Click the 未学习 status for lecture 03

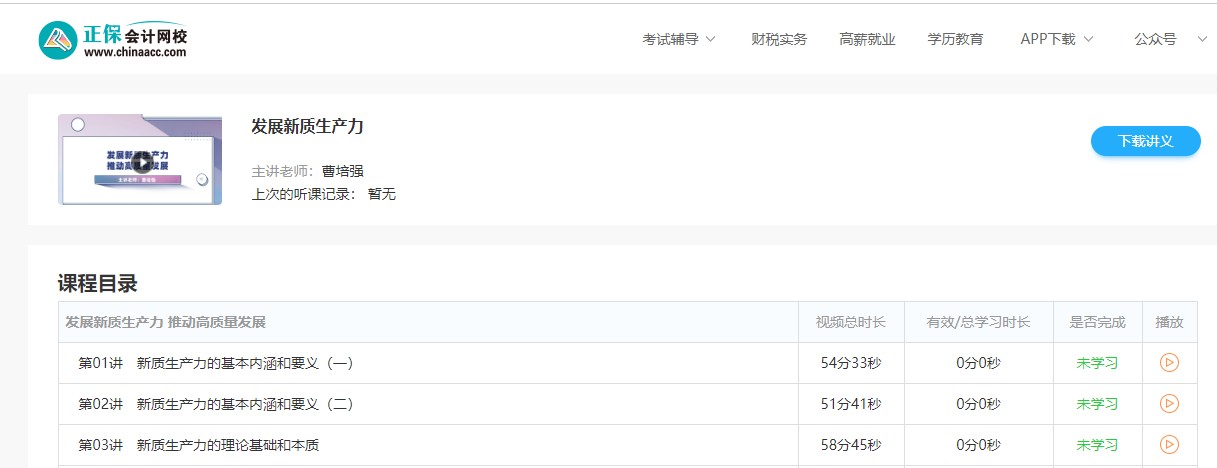[x=1096, y=445]
